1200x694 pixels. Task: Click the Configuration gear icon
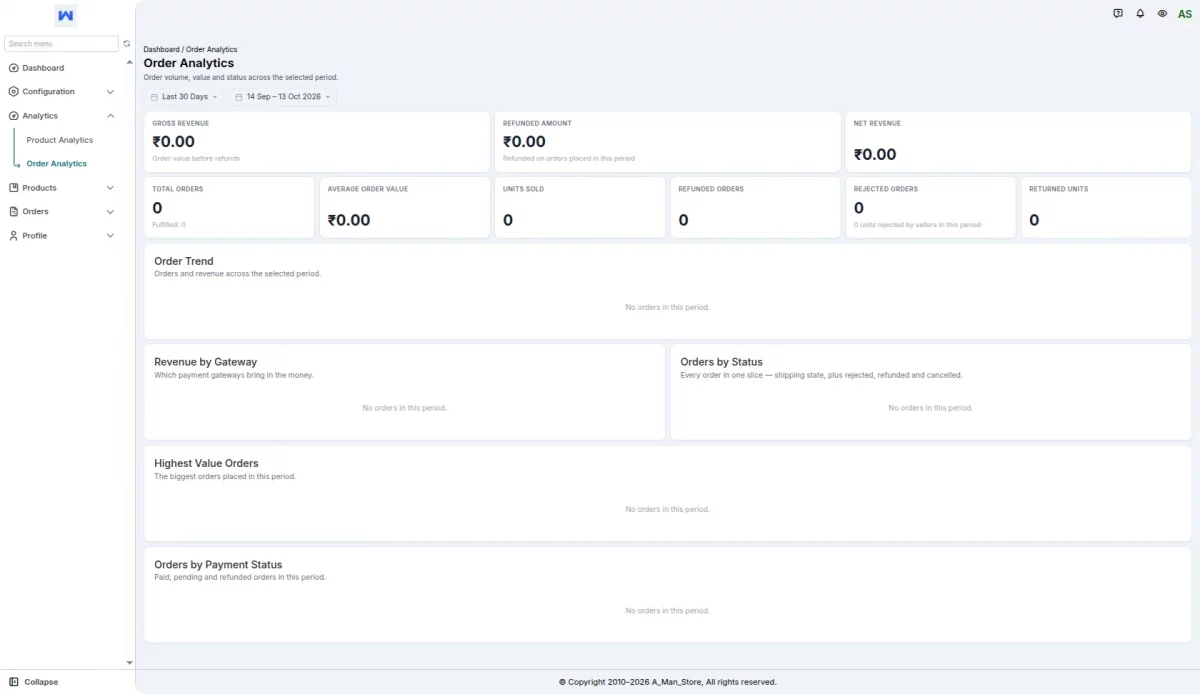13,92
